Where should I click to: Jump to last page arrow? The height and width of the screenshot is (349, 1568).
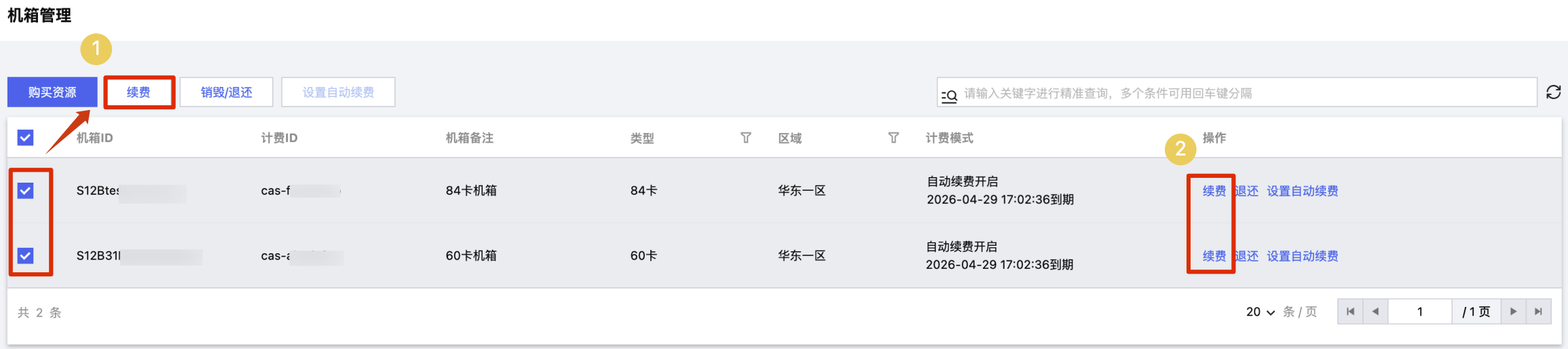pos(1538,312)
